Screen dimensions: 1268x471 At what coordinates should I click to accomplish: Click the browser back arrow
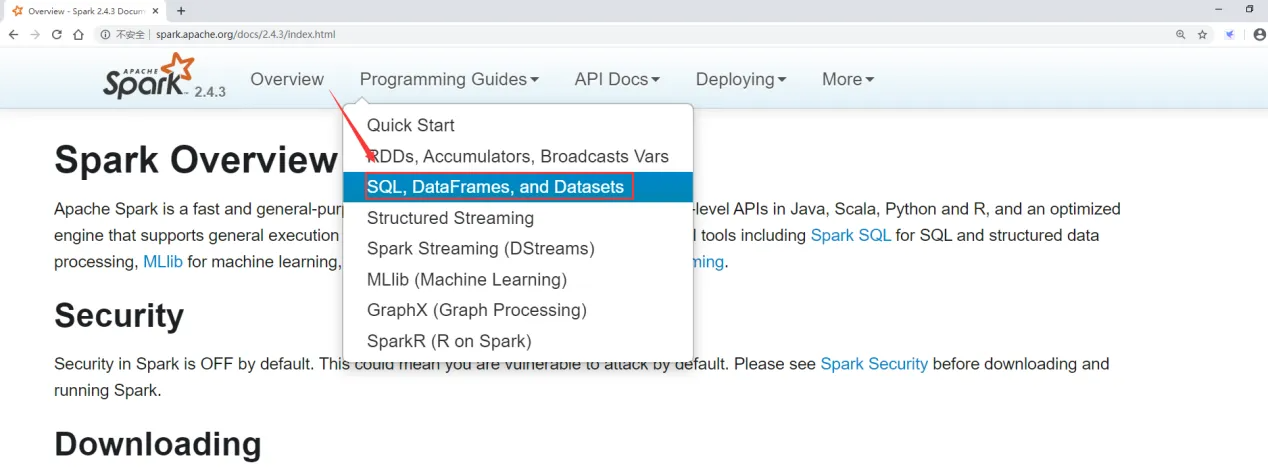pos(13,34)
